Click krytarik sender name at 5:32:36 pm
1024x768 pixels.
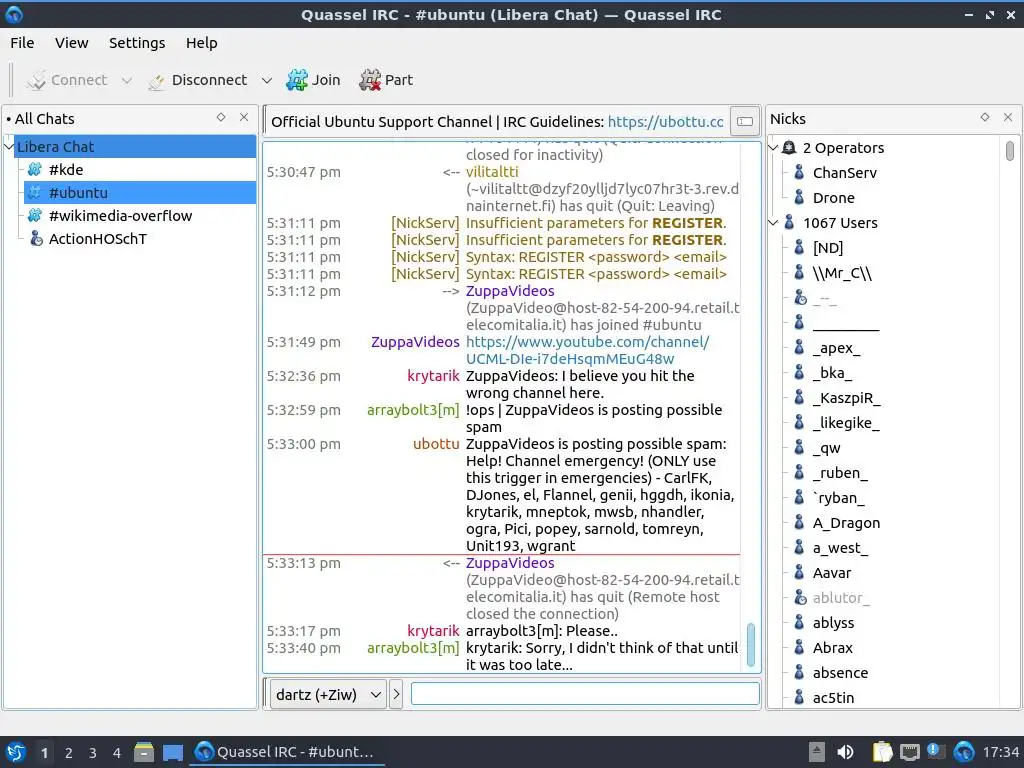[433, 376]
